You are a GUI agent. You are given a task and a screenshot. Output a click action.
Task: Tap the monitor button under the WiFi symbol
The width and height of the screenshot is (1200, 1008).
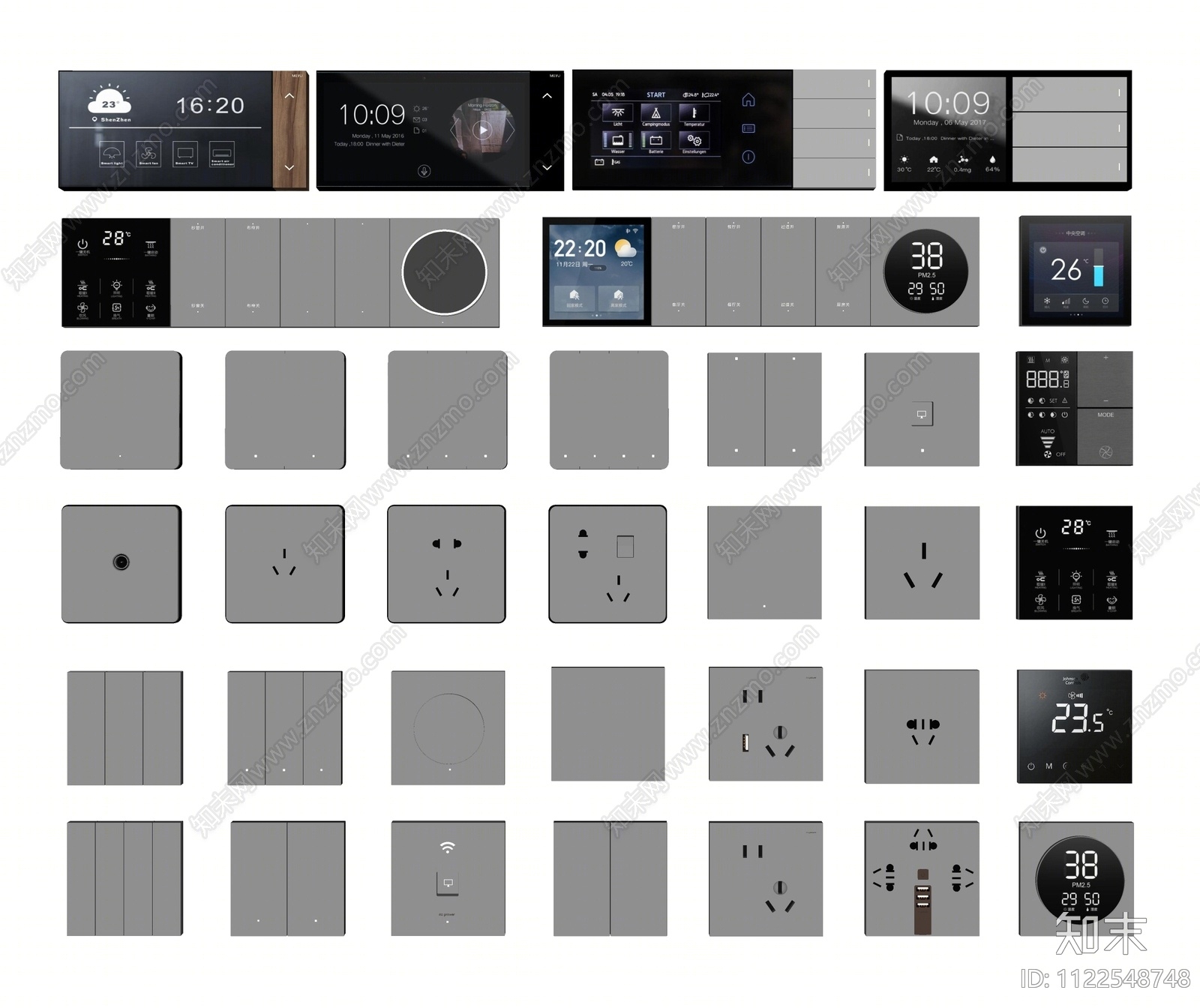pyautogui.click(x=448, y=883)
